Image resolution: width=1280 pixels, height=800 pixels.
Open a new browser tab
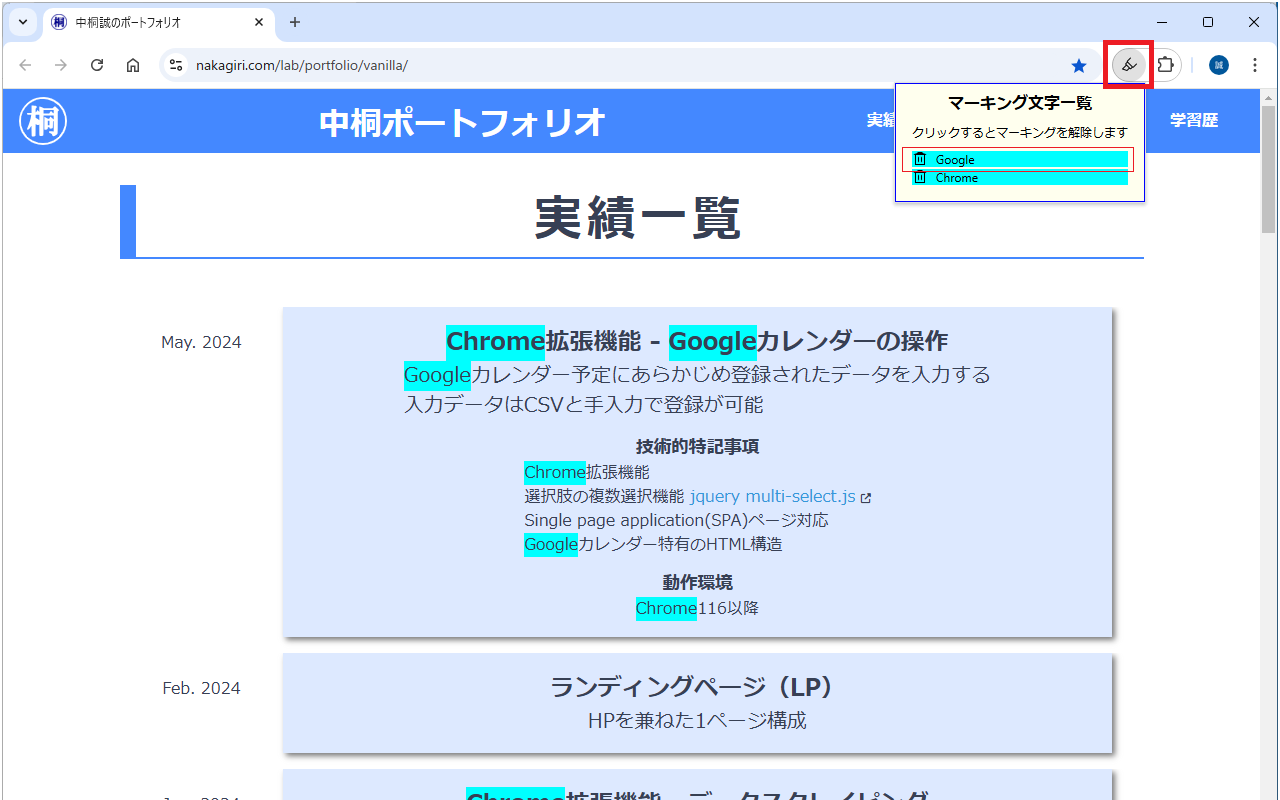coord(295,22)
